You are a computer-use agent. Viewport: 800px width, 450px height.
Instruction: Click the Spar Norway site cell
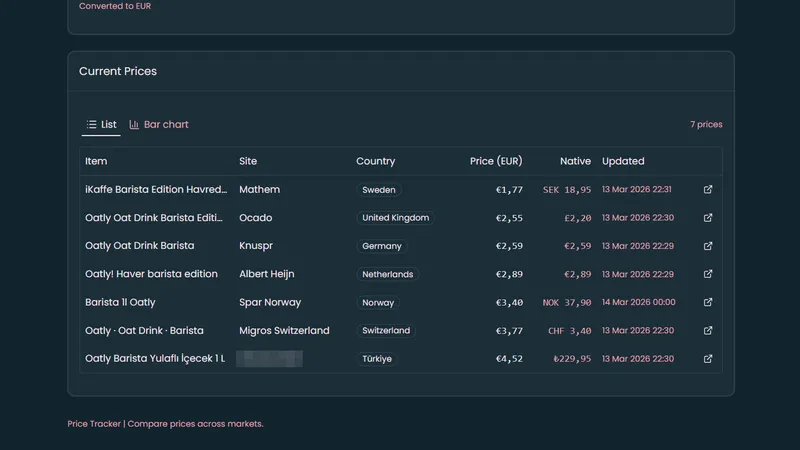click(270, 302)
